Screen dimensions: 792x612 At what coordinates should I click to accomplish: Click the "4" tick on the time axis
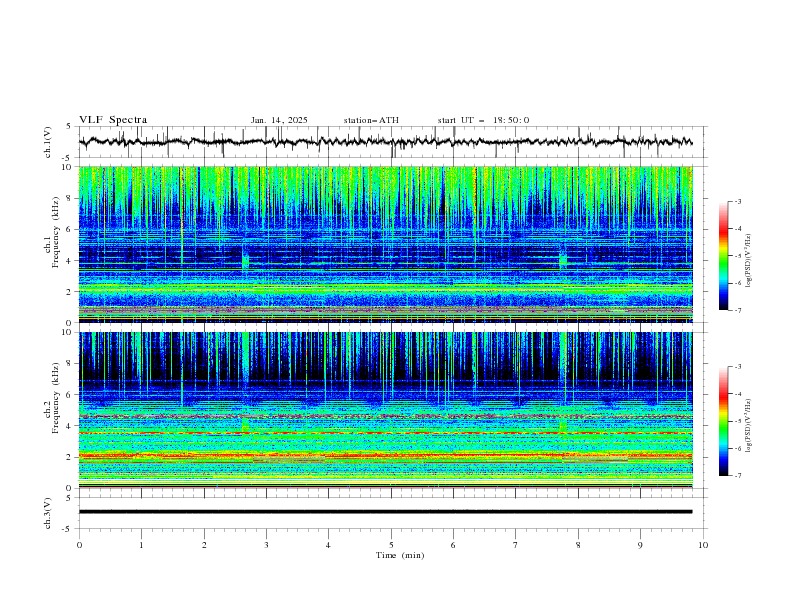[328, 545]
